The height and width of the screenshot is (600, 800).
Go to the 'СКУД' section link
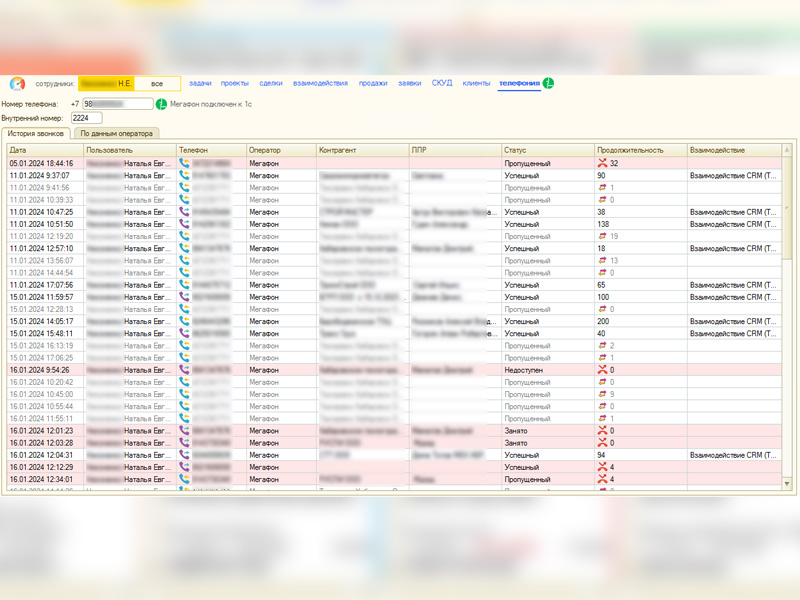tap(442, 84)
